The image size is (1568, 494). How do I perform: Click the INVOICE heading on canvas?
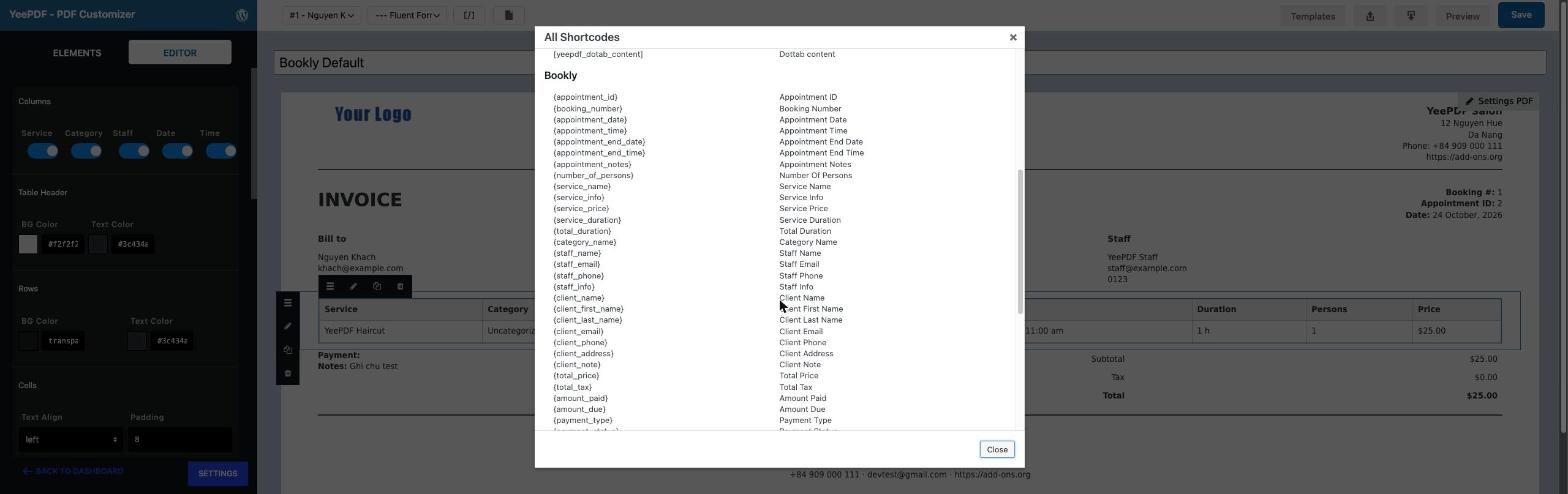pyautogui.click(x=360, y=200)
